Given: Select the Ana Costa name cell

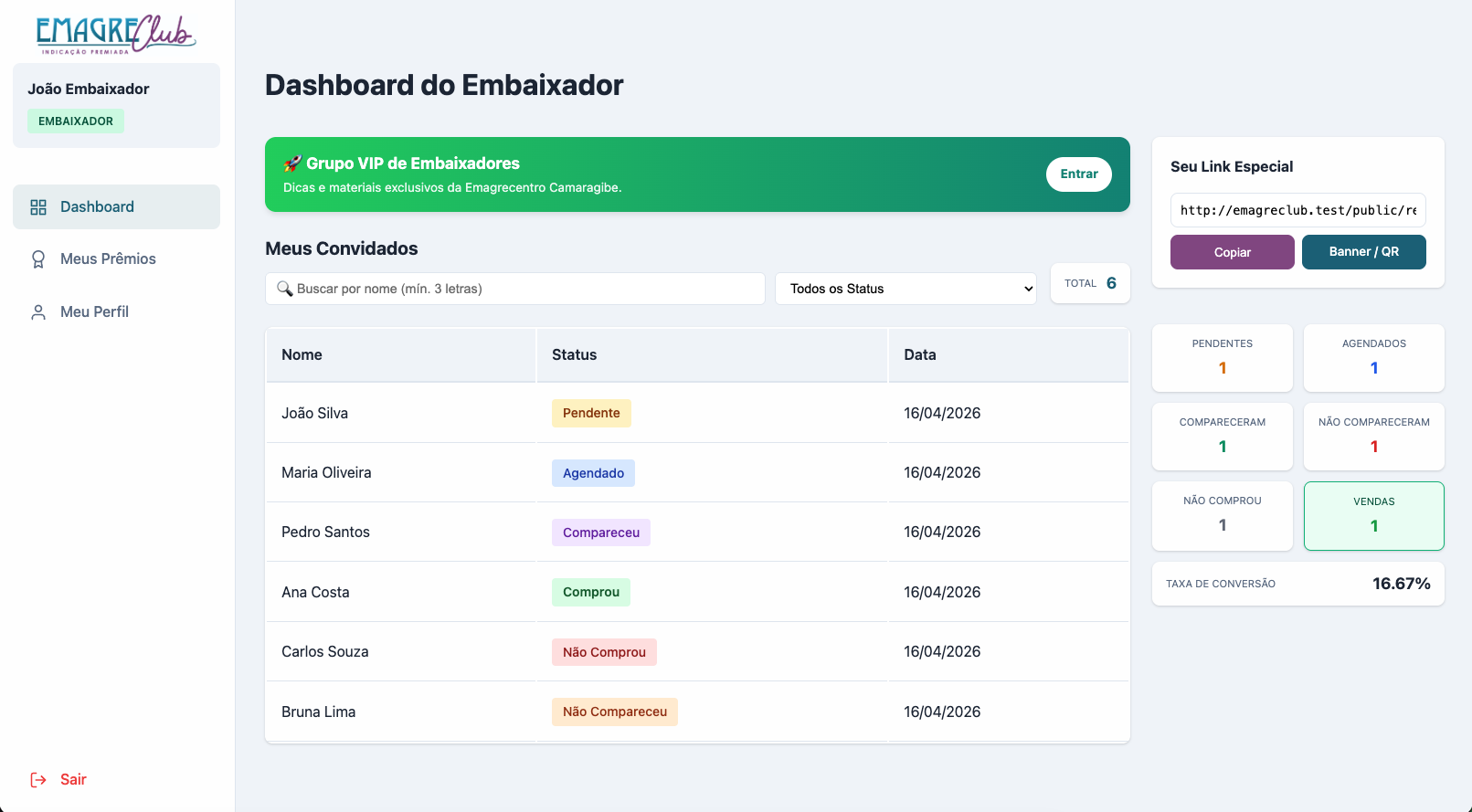Looking at the screenshot, I should coord(400,592).
